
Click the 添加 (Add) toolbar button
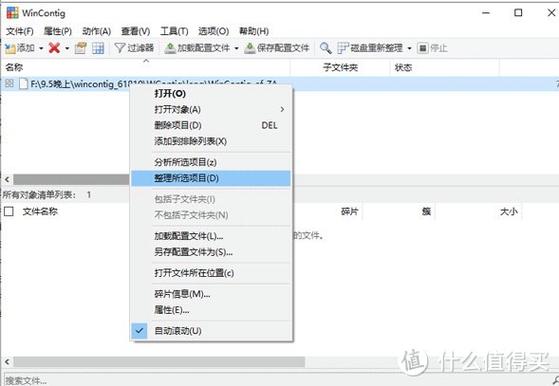pos(20,48)
